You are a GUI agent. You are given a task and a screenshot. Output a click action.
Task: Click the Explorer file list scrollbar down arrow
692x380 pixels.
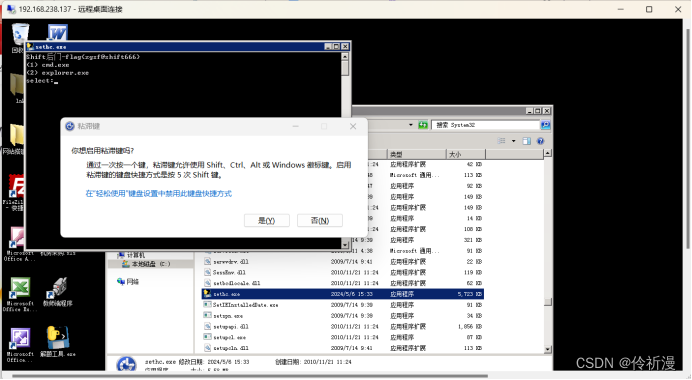point(548,350)
